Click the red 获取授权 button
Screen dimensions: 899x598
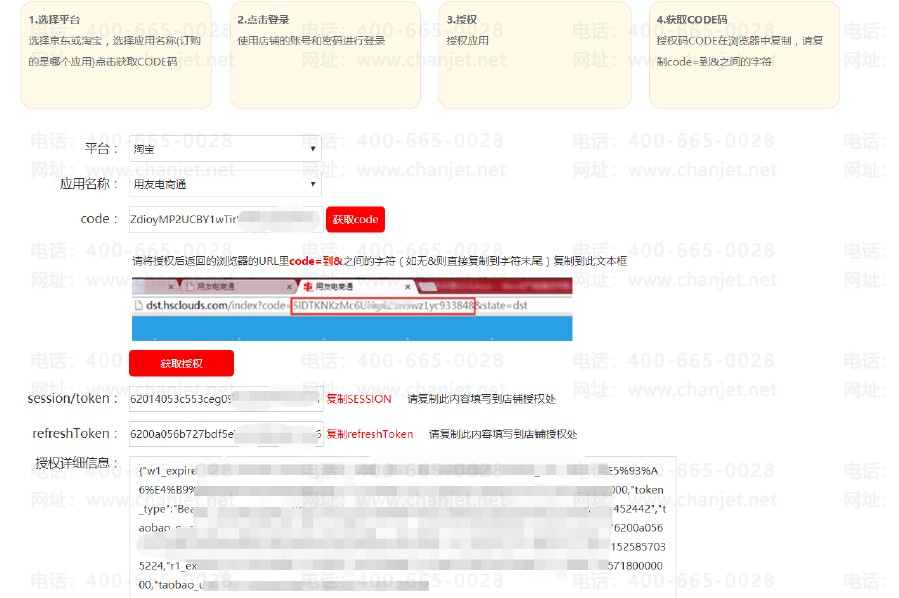coord(181,364)
